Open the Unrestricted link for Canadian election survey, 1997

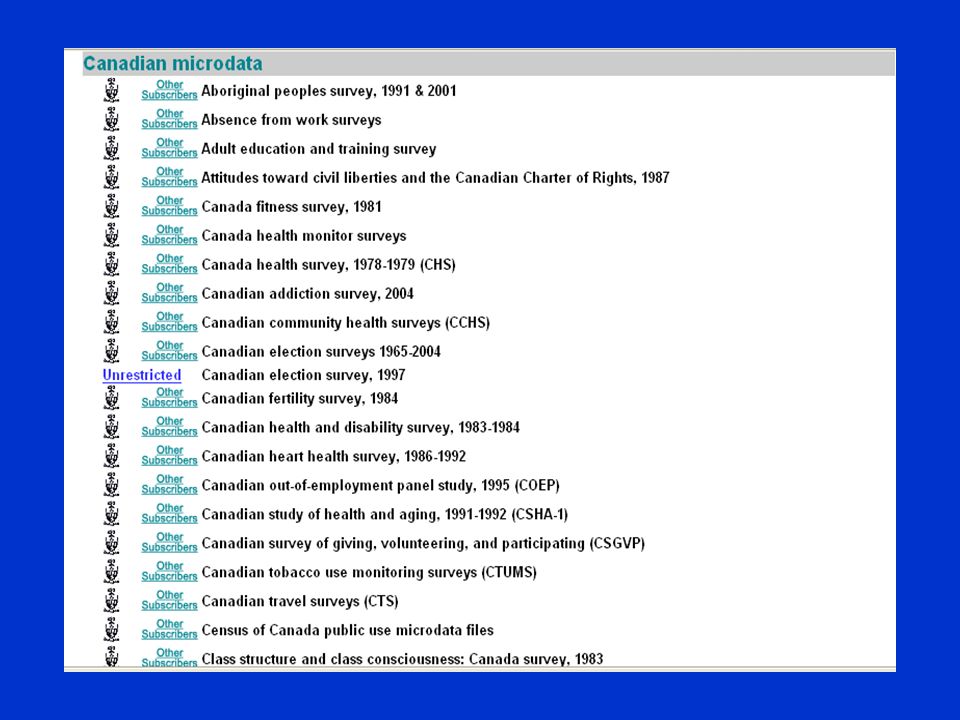click(x=142, y=375)
